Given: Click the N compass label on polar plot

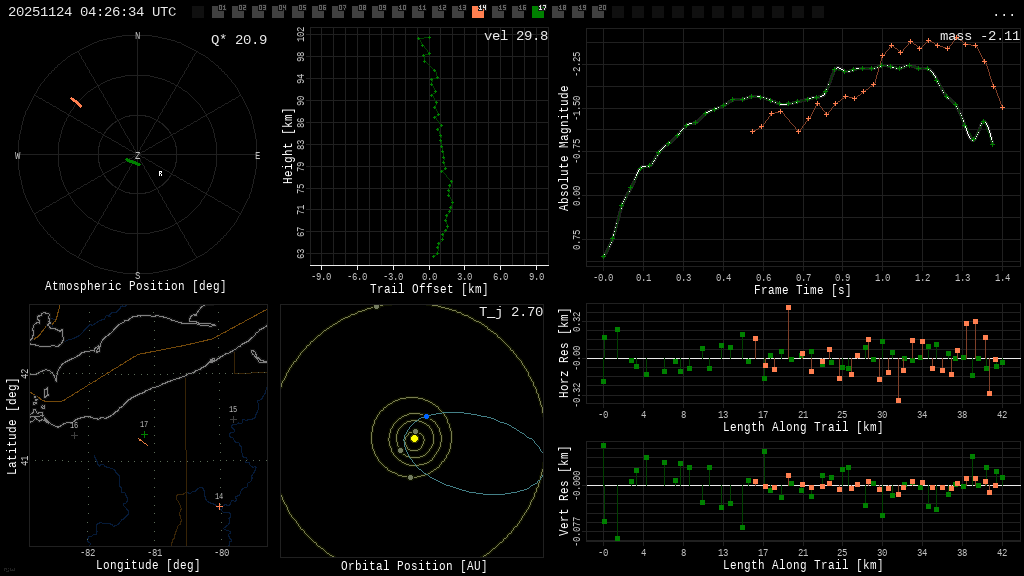Looking at the screenshot, I should pyautogui.click(x=137, y=36).
